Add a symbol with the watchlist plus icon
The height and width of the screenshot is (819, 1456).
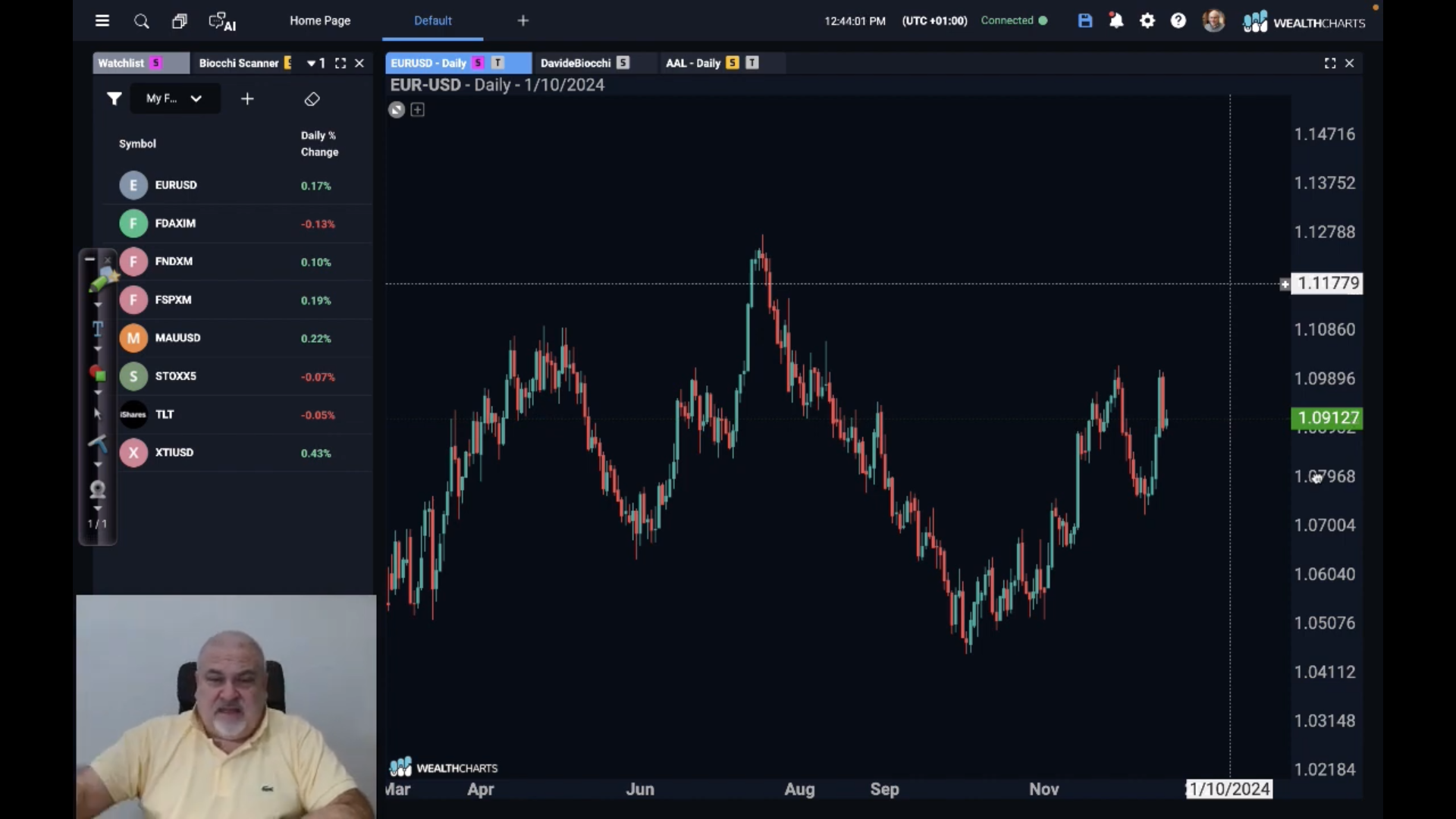point(247,99)
